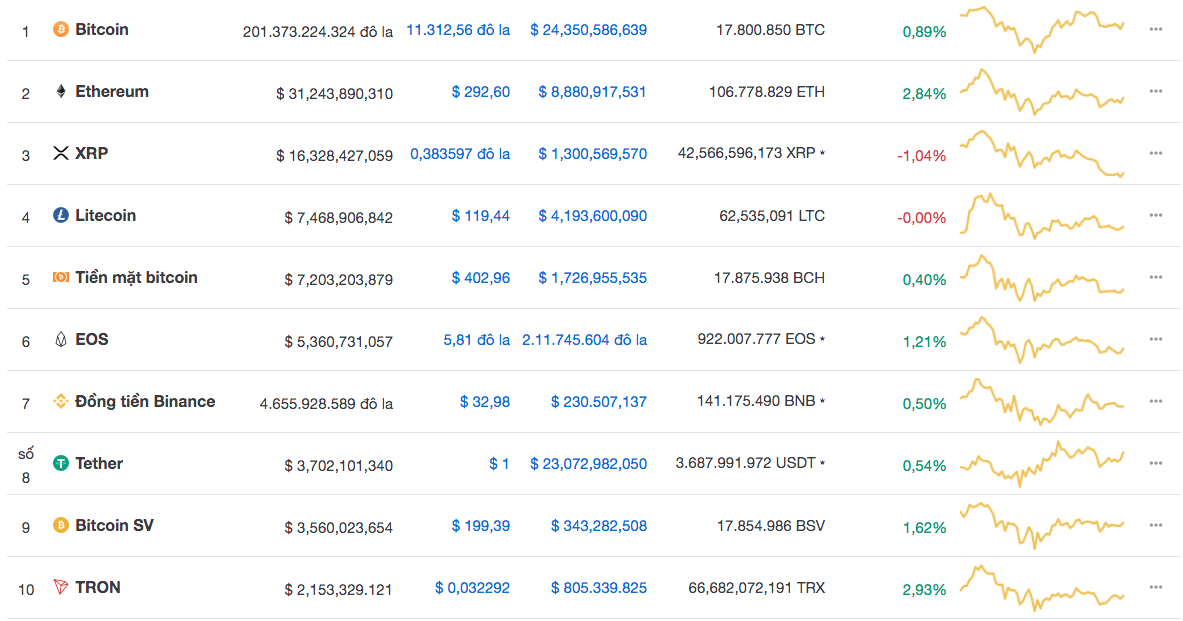
Task: Click Ethereum price $ 292,60
Action: click(480, 92)
